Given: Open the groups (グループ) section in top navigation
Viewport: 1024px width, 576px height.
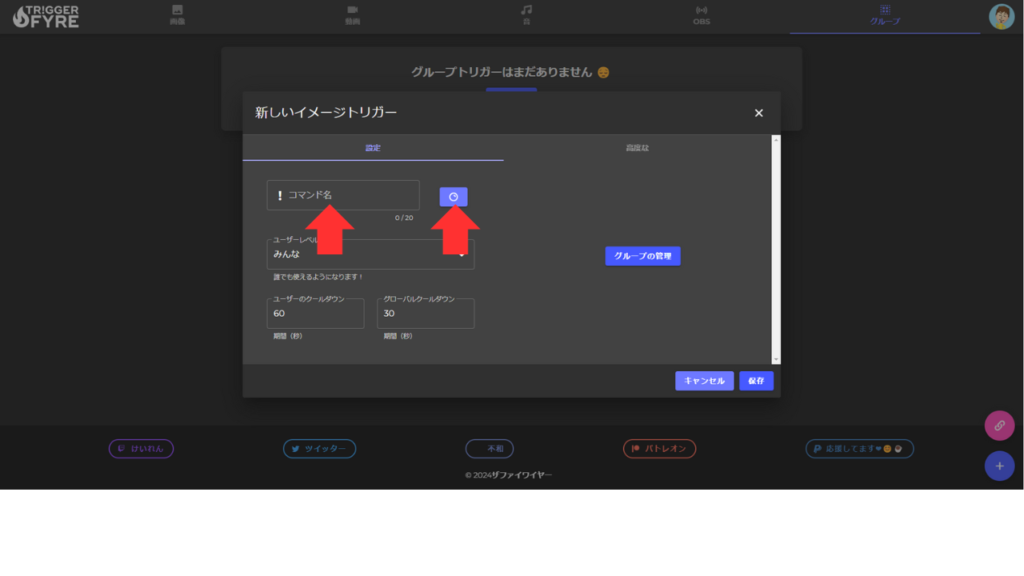Looking at the screenshot, I should 884,15.
